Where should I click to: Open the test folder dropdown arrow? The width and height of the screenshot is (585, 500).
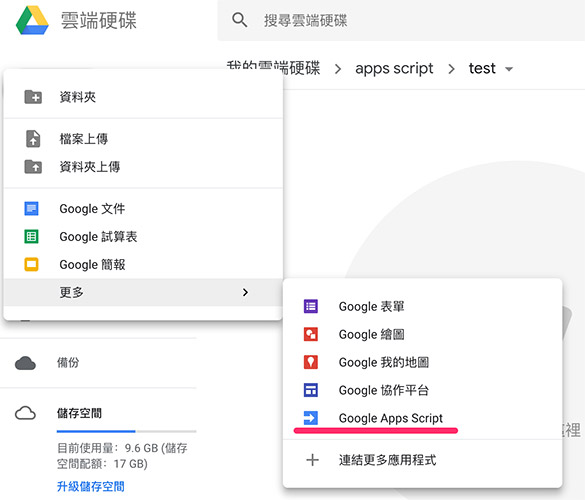pos(509,69)
